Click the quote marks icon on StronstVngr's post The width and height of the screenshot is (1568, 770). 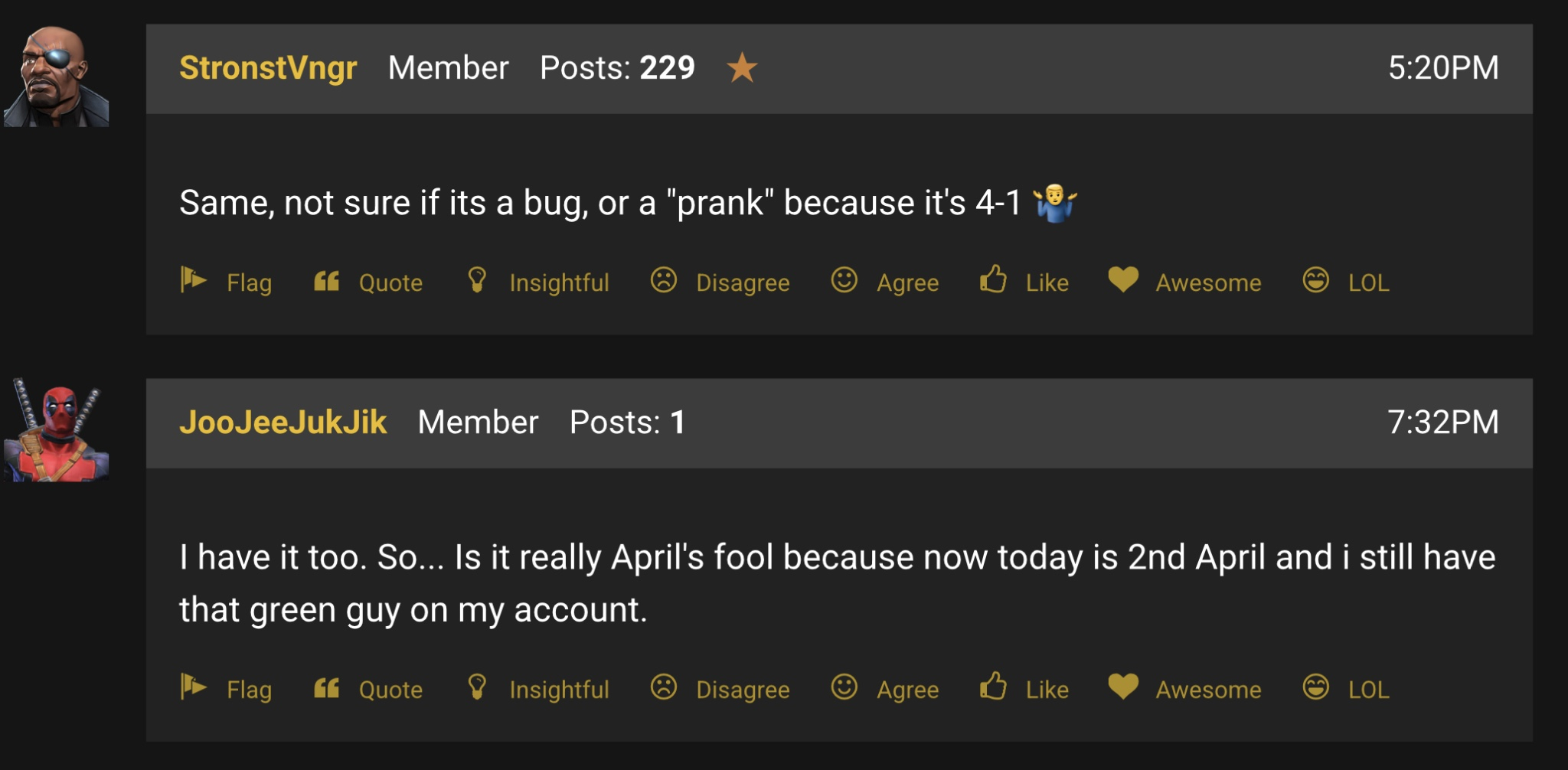(327, 281)
